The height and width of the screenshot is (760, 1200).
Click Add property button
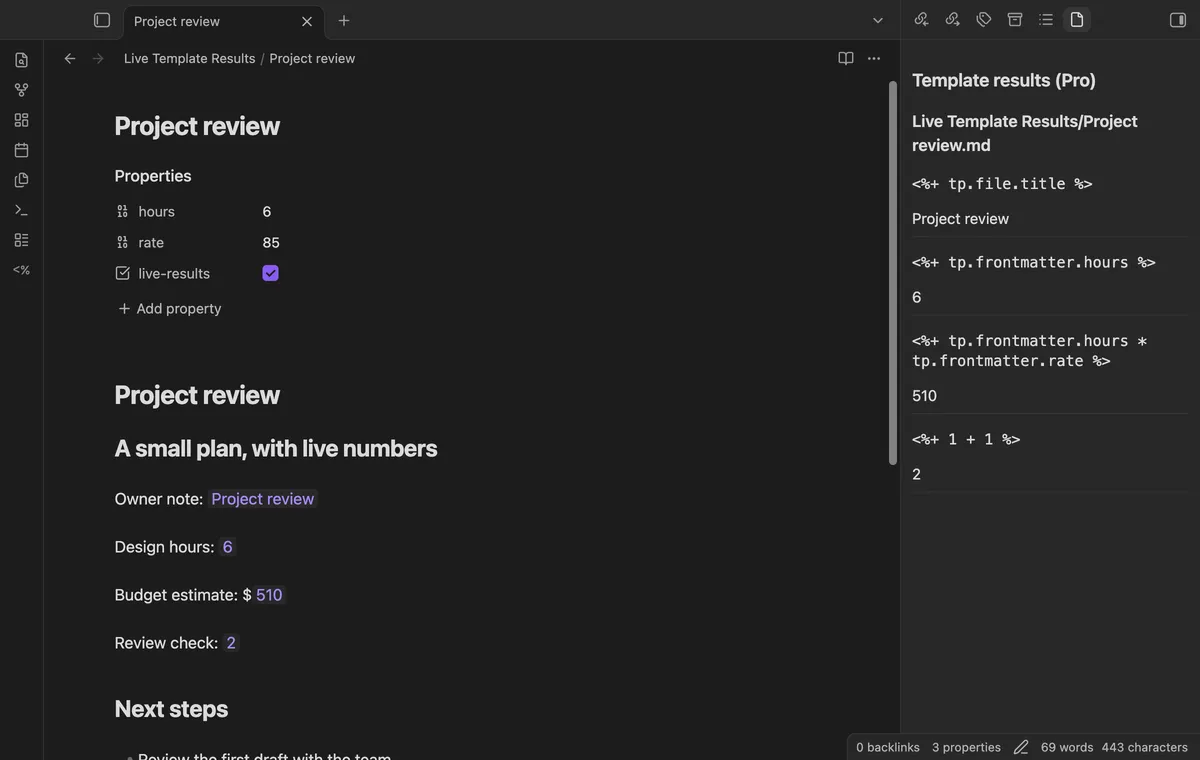click(x=170, y=308)
